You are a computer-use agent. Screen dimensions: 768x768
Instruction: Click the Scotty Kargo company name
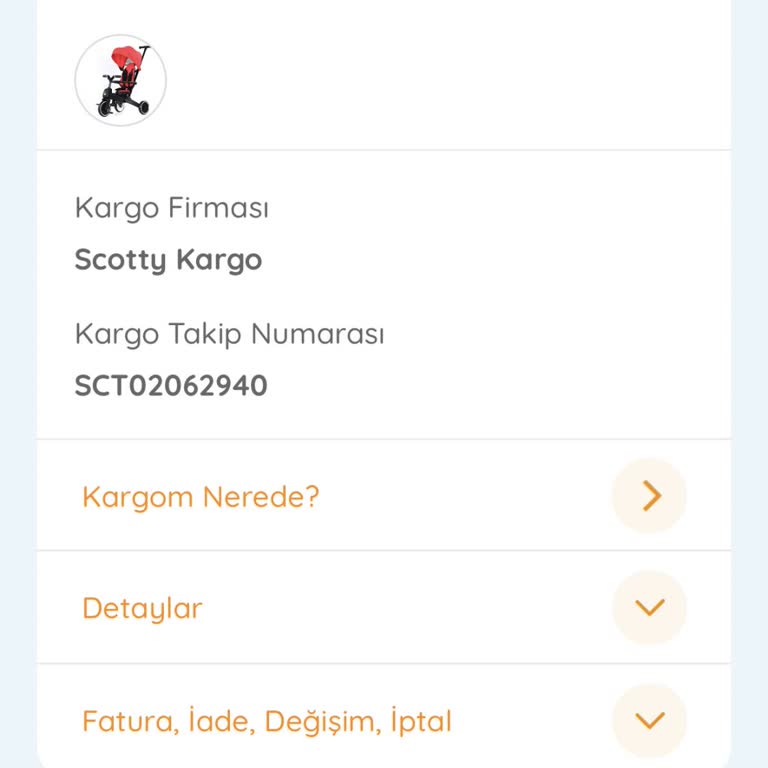[x=168, y=260]
